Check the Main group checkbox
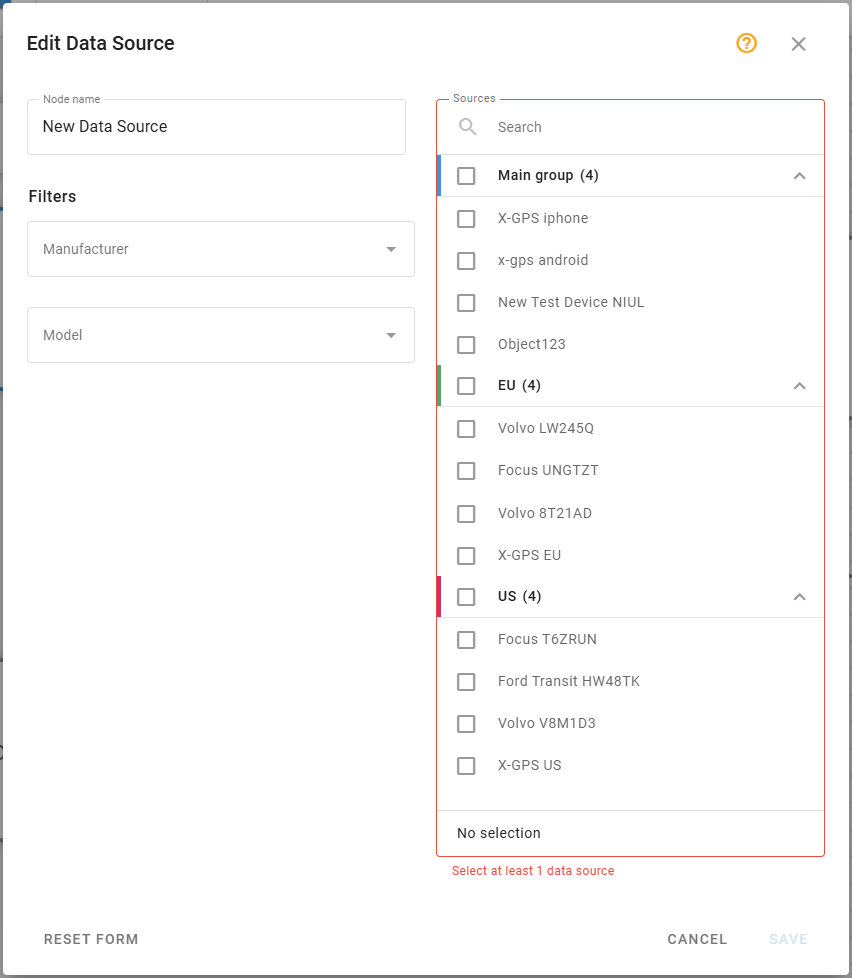This screenshot has width=852, height=978. tap(465, 175)
